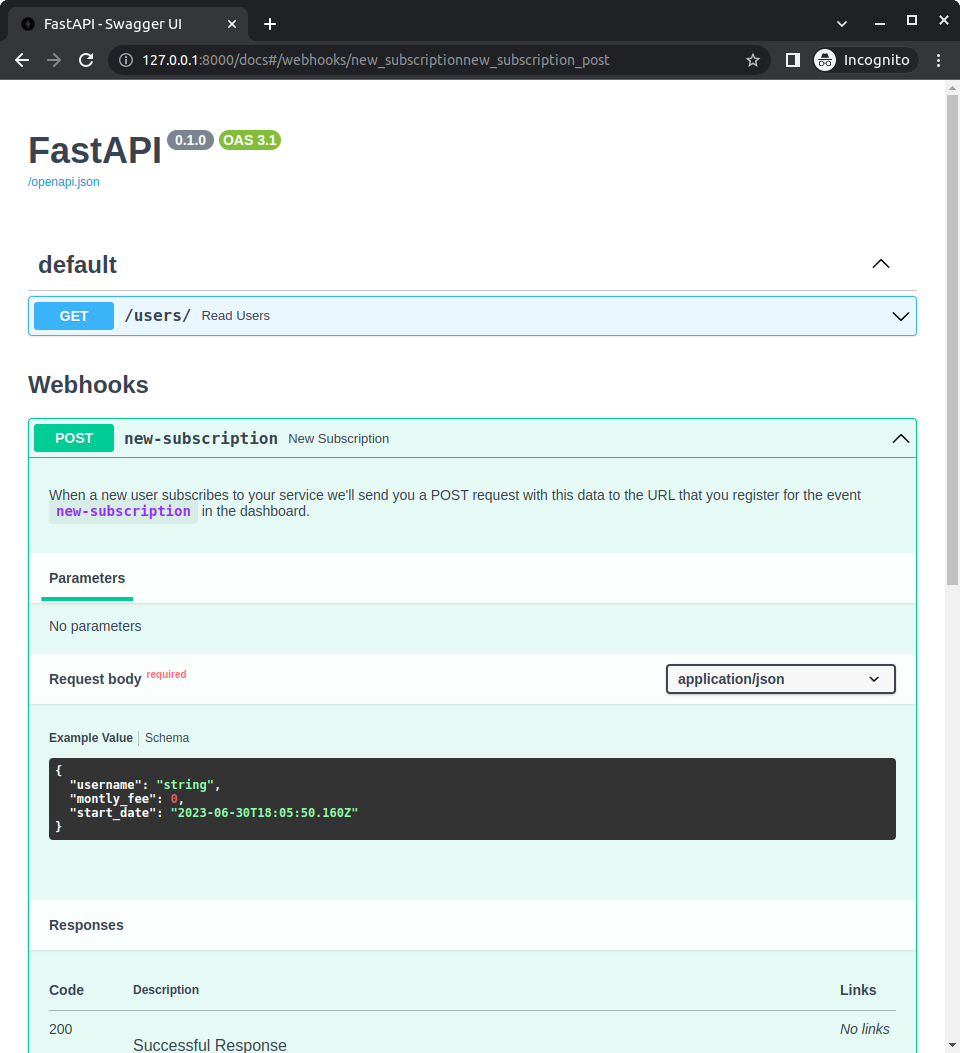Click inside the browser address bar
Image resolution: width=960 pixels, height=1053 pixels.
[x=400, y=60]
